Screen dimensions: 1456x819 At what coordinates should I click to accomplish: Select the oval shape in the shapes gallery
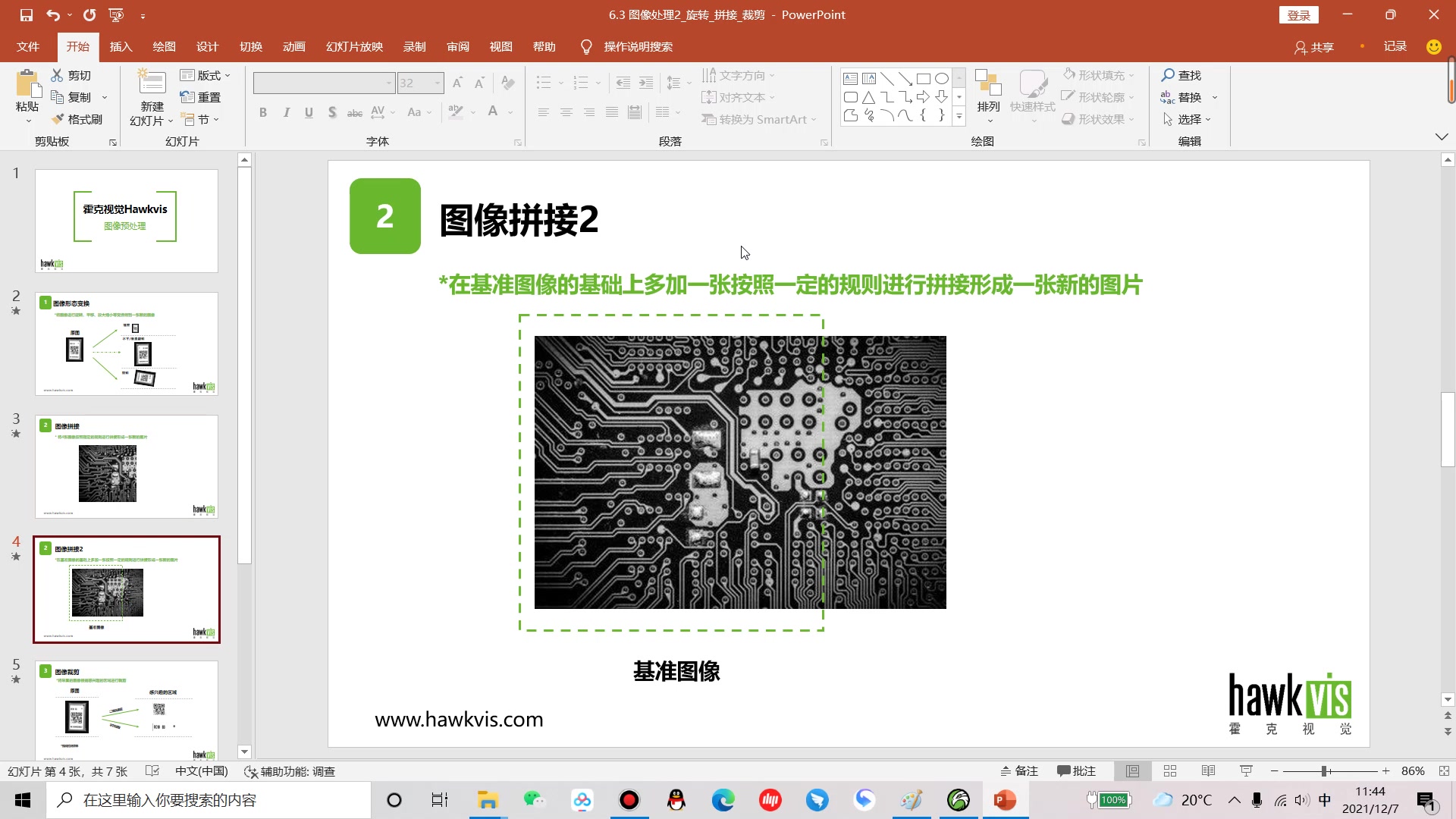[941, 78]
